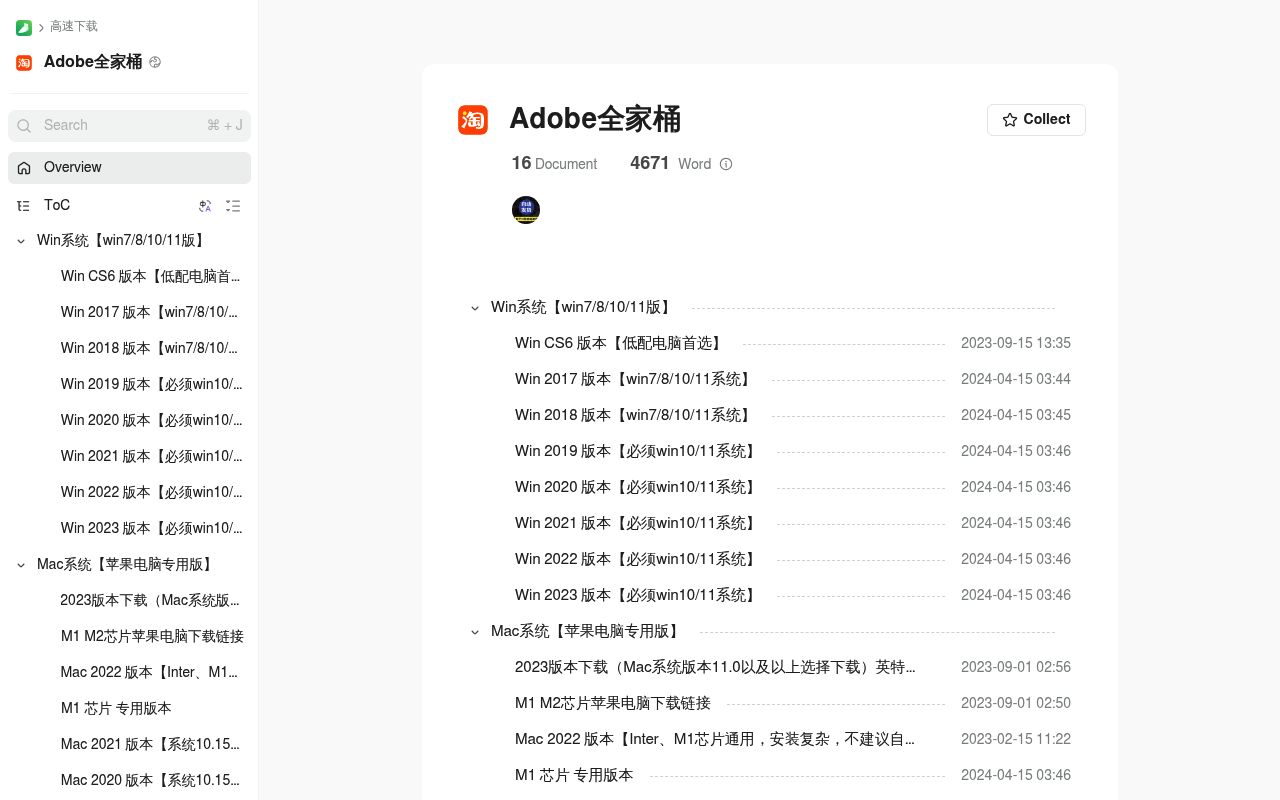Click the orange 淘 icon in the sidebar header
Viewport: 1280px width, 800px height.
(x=24, y=62)
